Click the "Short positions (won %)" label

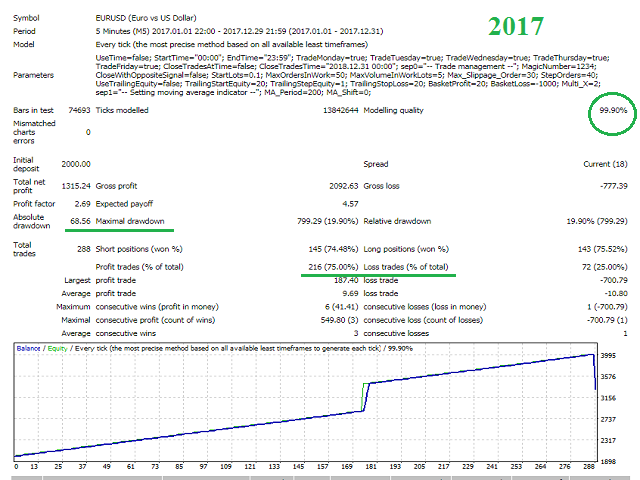[x=139, y=249]
